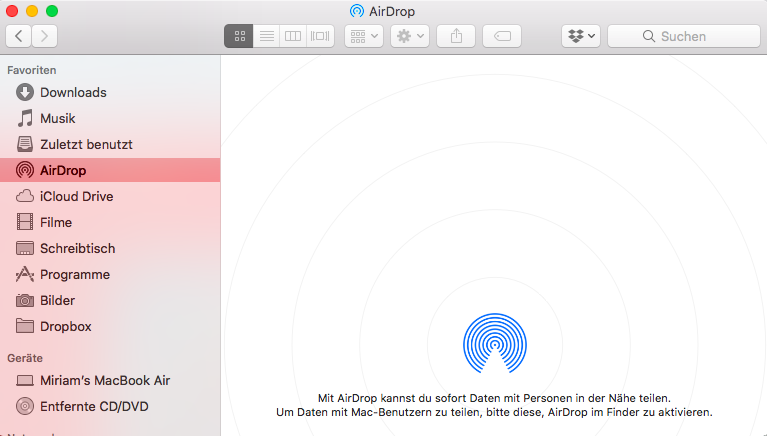Select the Downloads label in Favoriten
The height and width of the screenshot is (436, 767).
coord(73,92)
